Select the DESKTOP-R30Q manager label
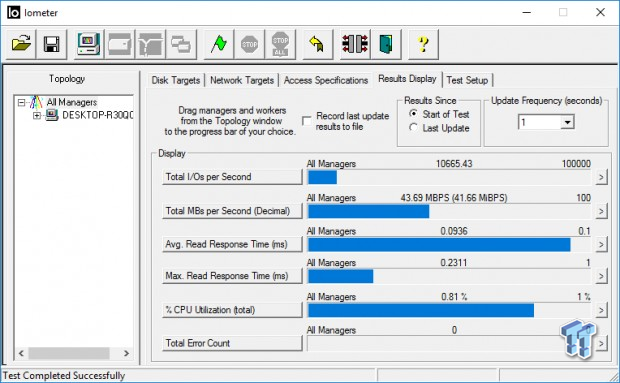This screenshot has height=383, width=620. 98,115
